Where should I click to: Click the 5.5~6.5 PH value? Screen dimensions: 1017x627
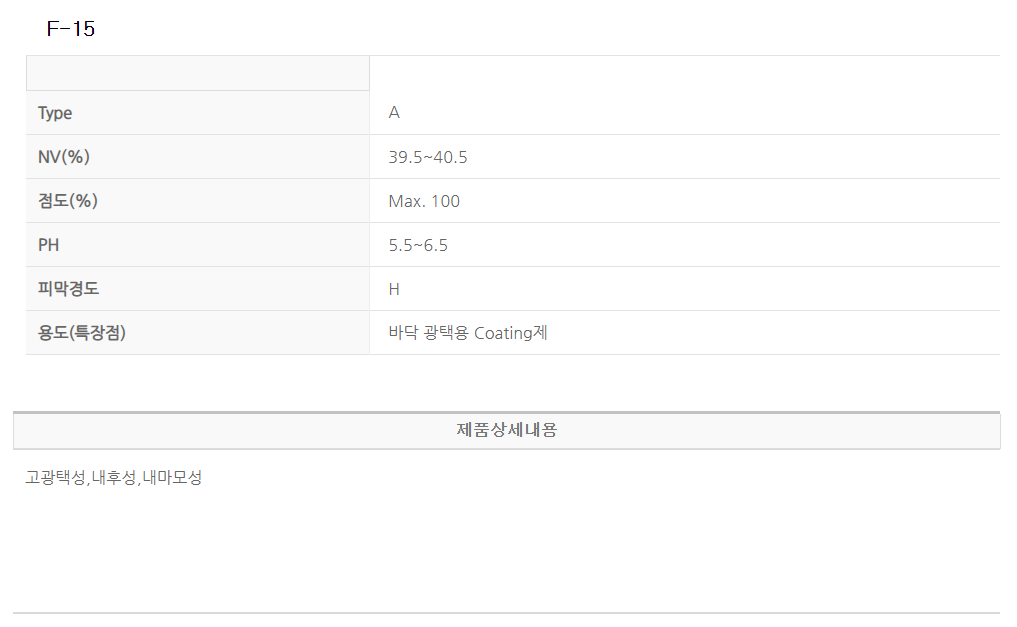point(418,245)
